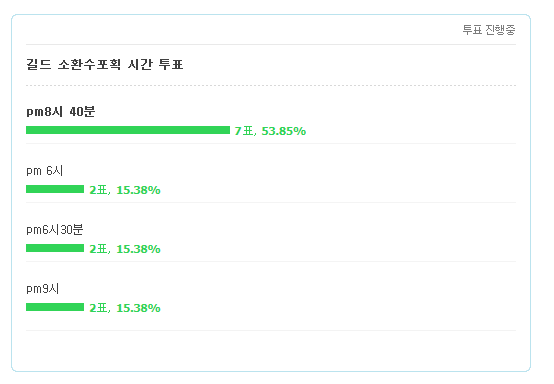Click the green bar under pm6시30분
Viewport: 554px width, 384px height.
click(x=55, y=248)
